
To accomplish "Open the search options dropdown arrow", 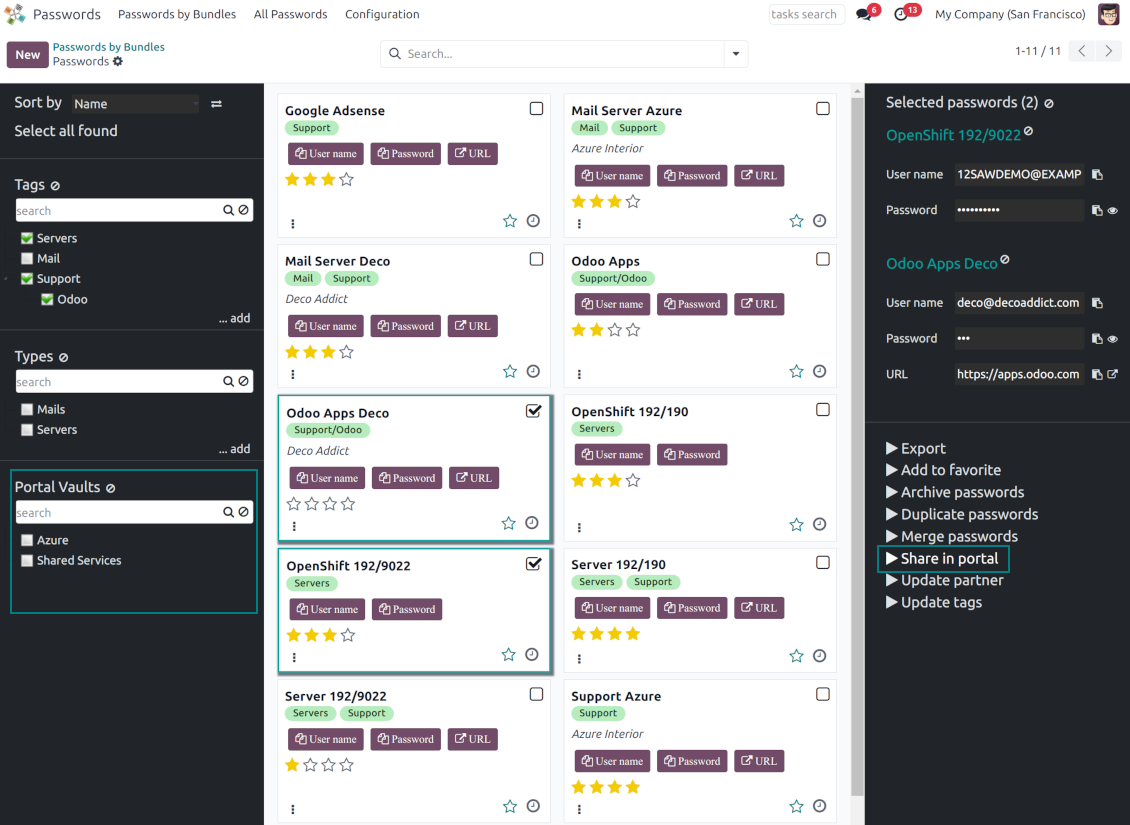I will [736, 54].
